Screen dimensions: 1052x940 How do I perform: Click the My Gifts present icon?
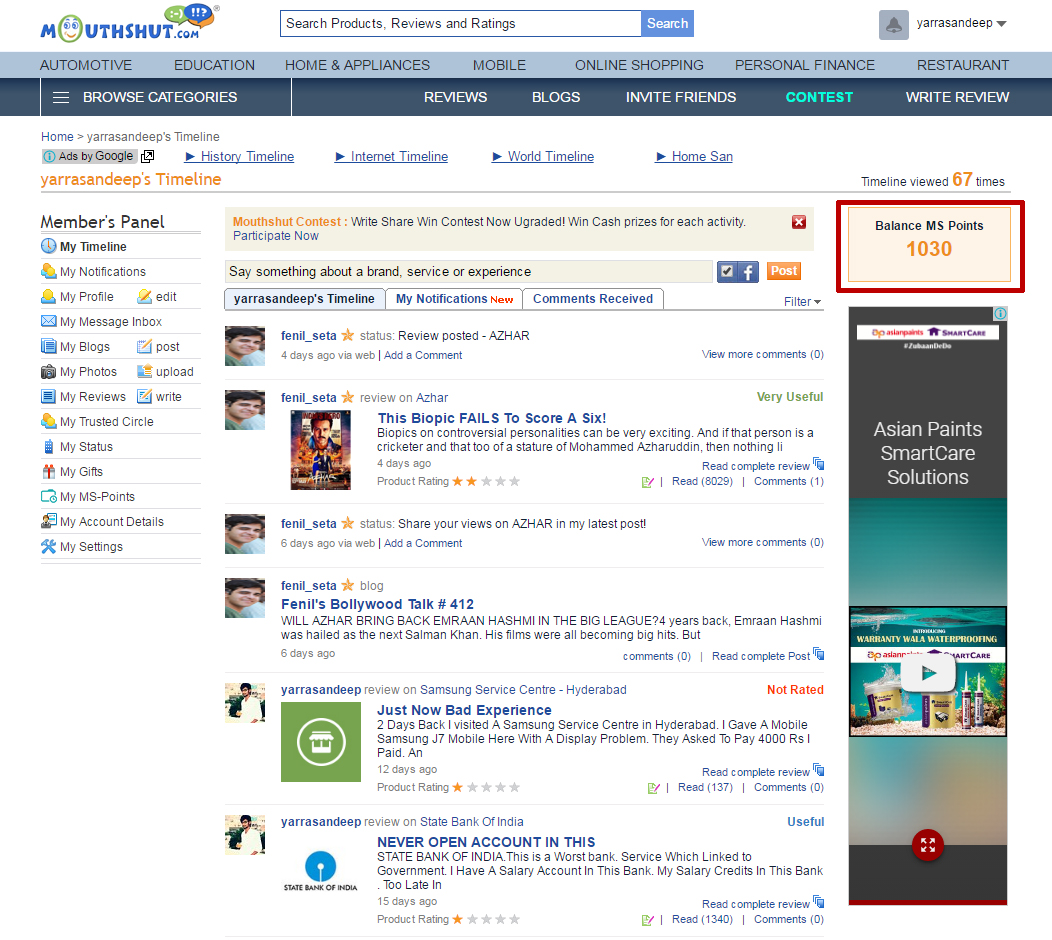pos(48,472)
